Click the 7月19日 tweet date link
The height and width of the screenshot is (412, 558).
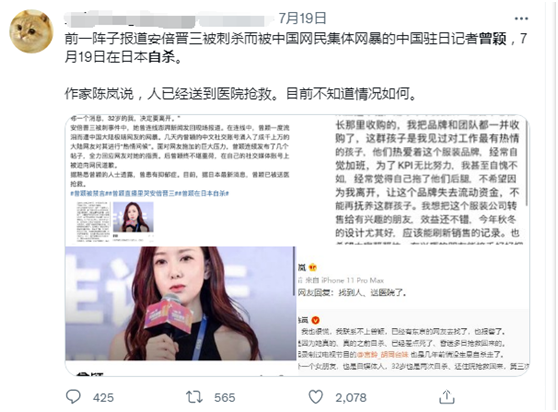(x=302, y=18)
